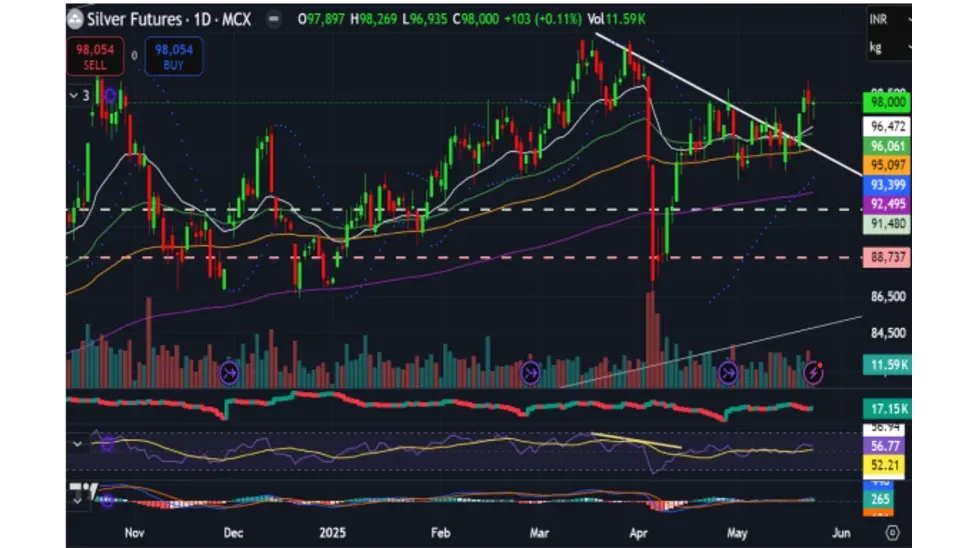Click the Silver Futures symbol logo icon

click(x=75, y=19)
